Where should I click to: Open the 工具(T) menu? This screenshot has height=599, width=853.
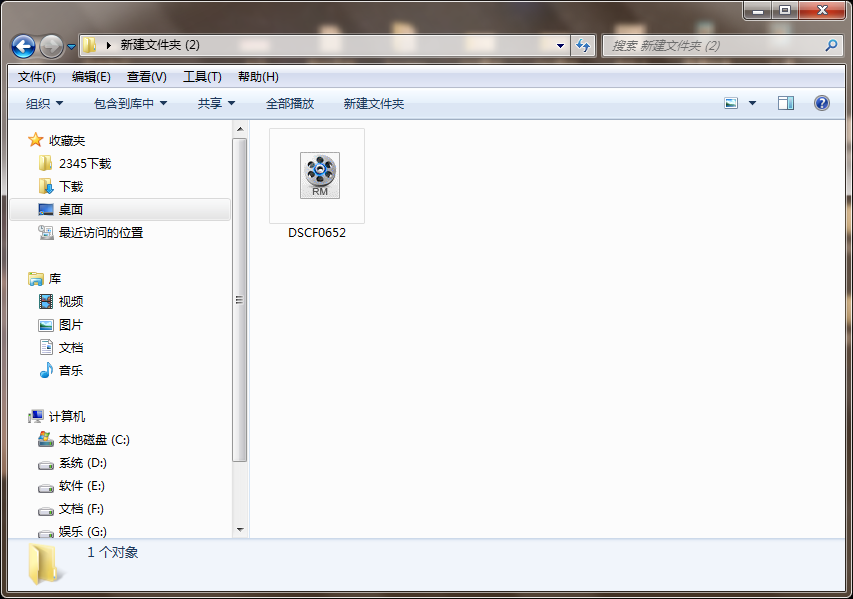[202, 77]
